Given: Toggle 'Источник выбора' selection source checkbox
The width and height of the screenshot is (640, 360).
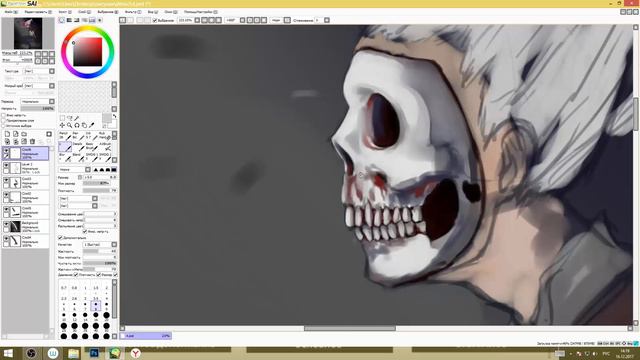Looking at the screenshot, I should click(x=4, y=126).
